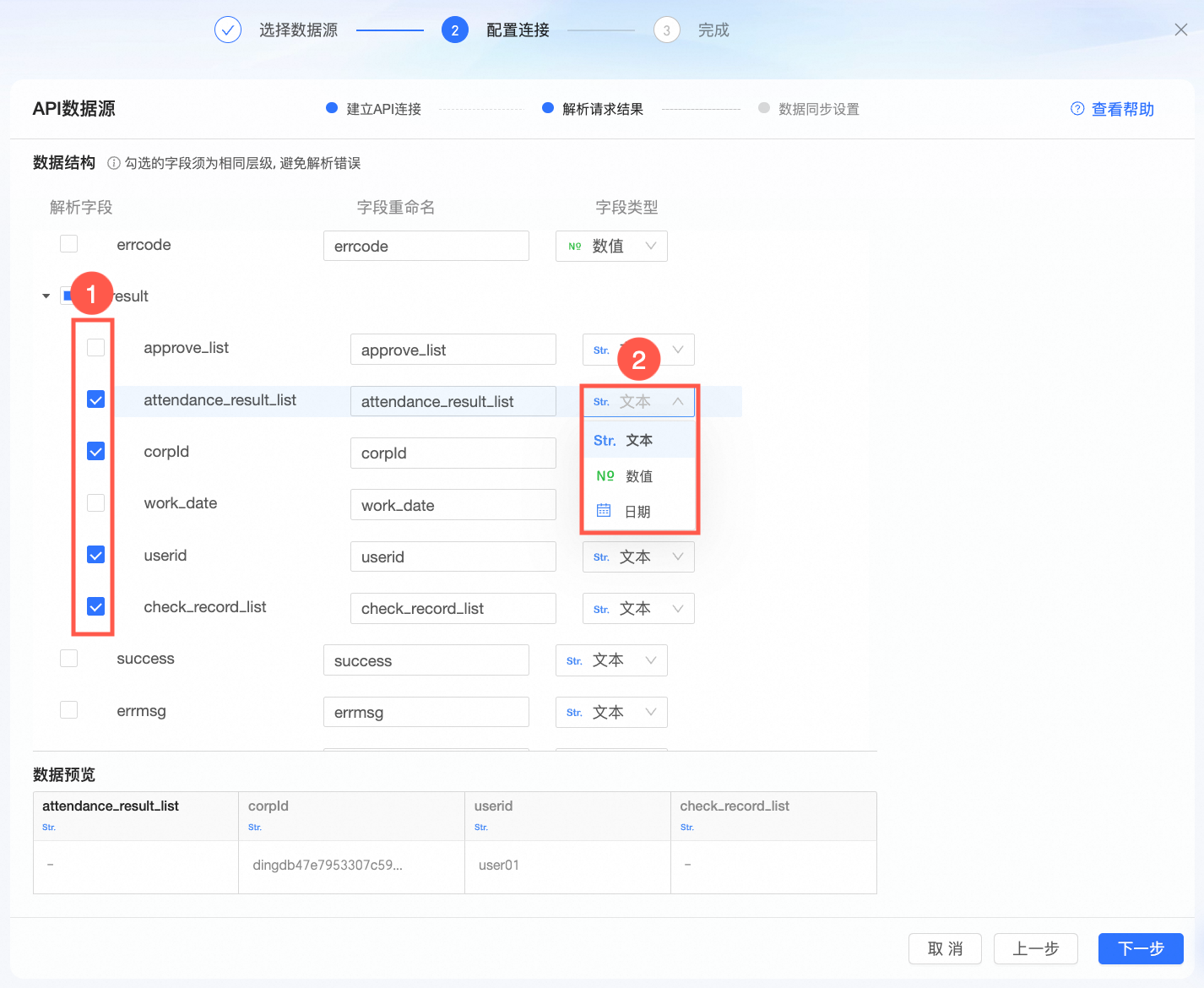Edit the approve_list rename input field
Viewport: 1204px width, 988px height.
[x=453, y=350]
